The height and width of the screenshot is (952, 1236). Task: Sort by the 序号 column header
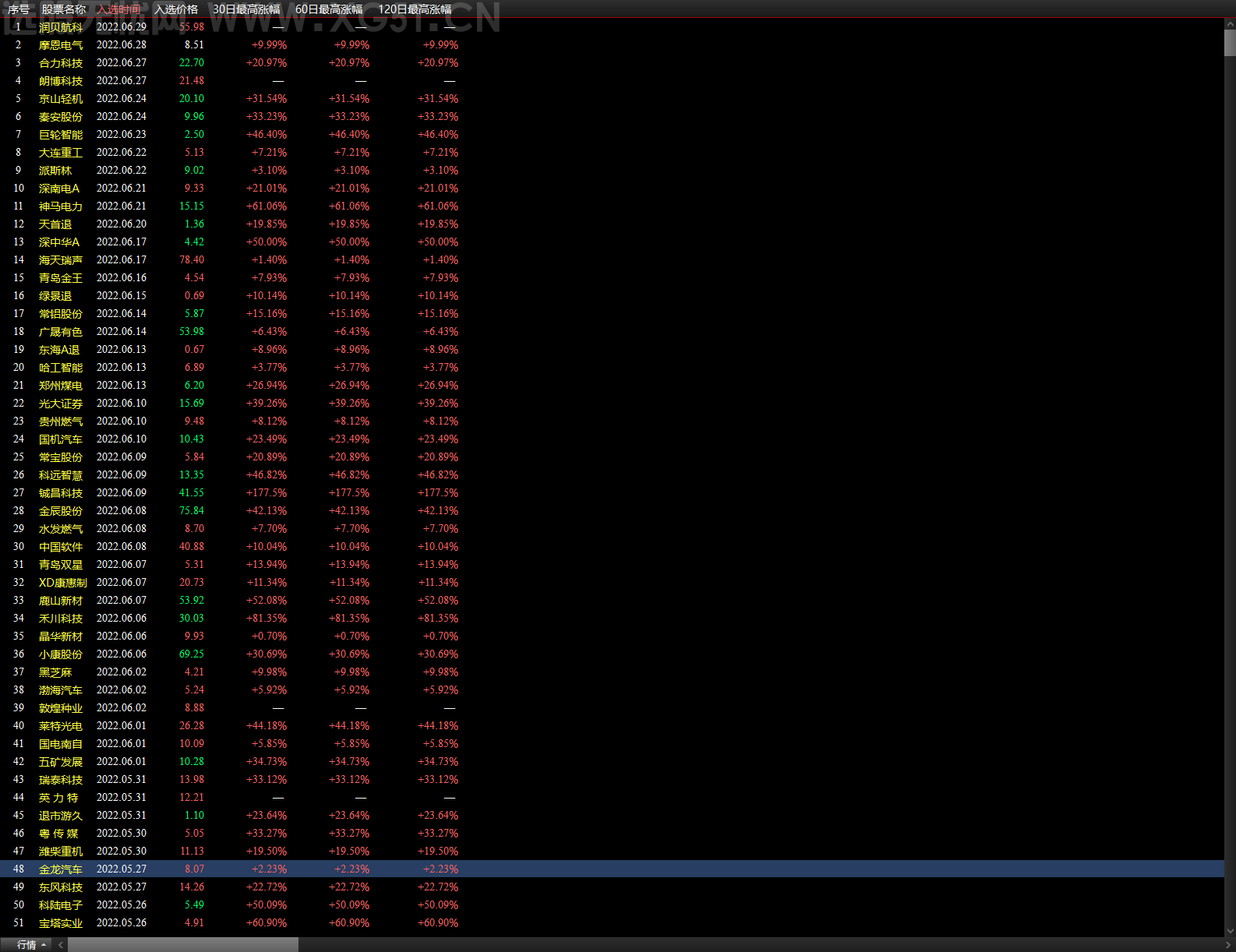19,9
